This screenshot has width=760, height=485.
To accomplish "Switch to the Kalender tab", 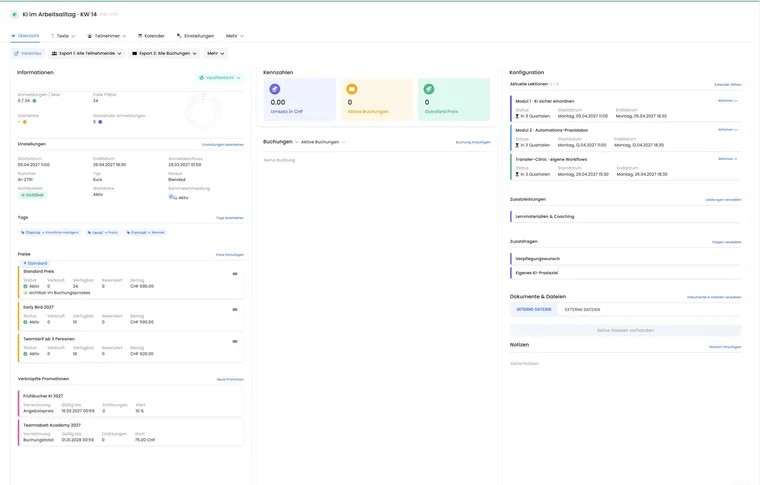I will pyautogui.click(x=151, y=36).
